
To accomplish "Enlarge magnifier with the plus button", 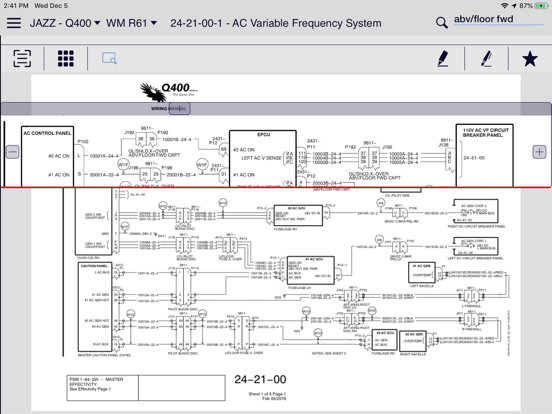I will click(539, 152).
